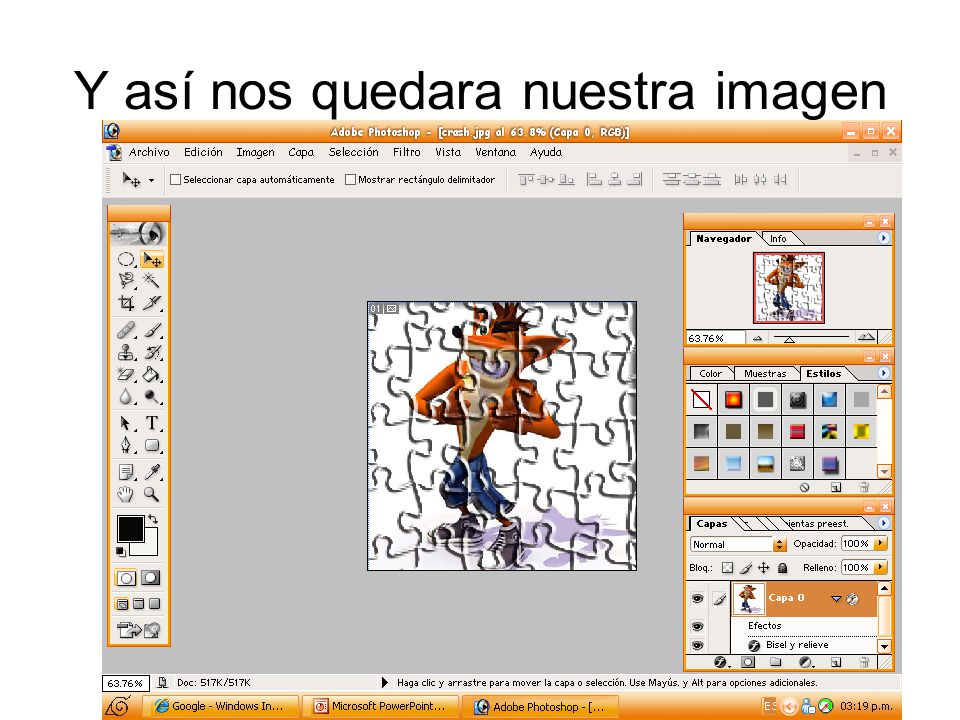Select the History Brush tool

coord(151,353)
